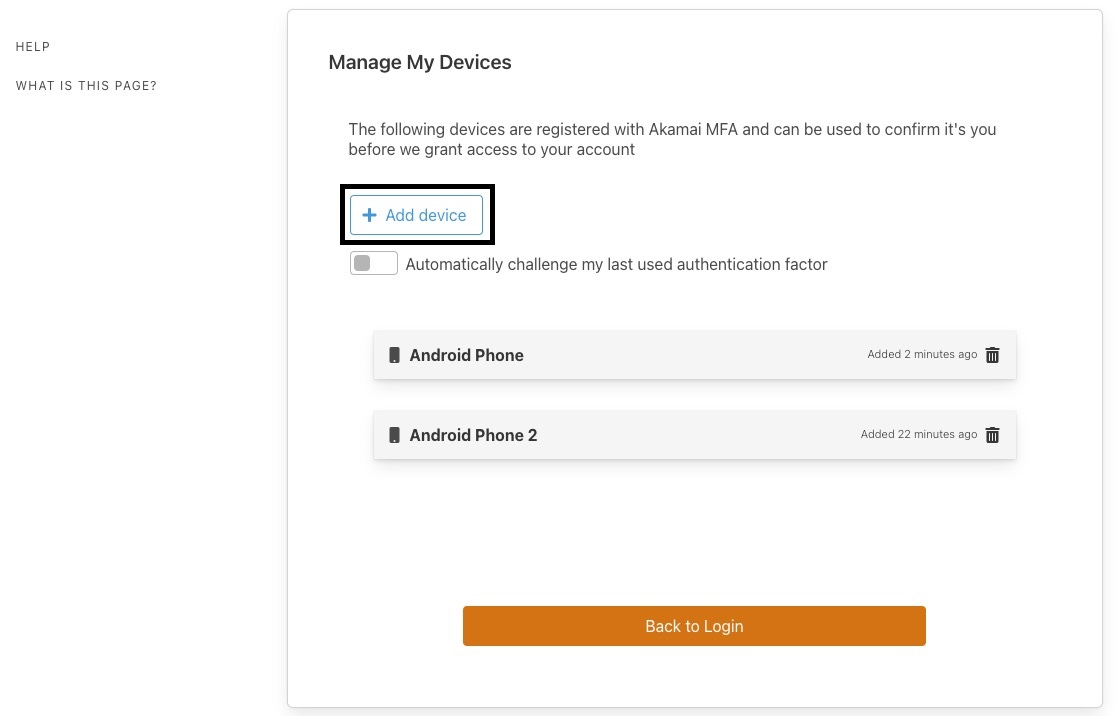
Task: Click trash icon for Android Phone 2
Action: pos(992,435)
